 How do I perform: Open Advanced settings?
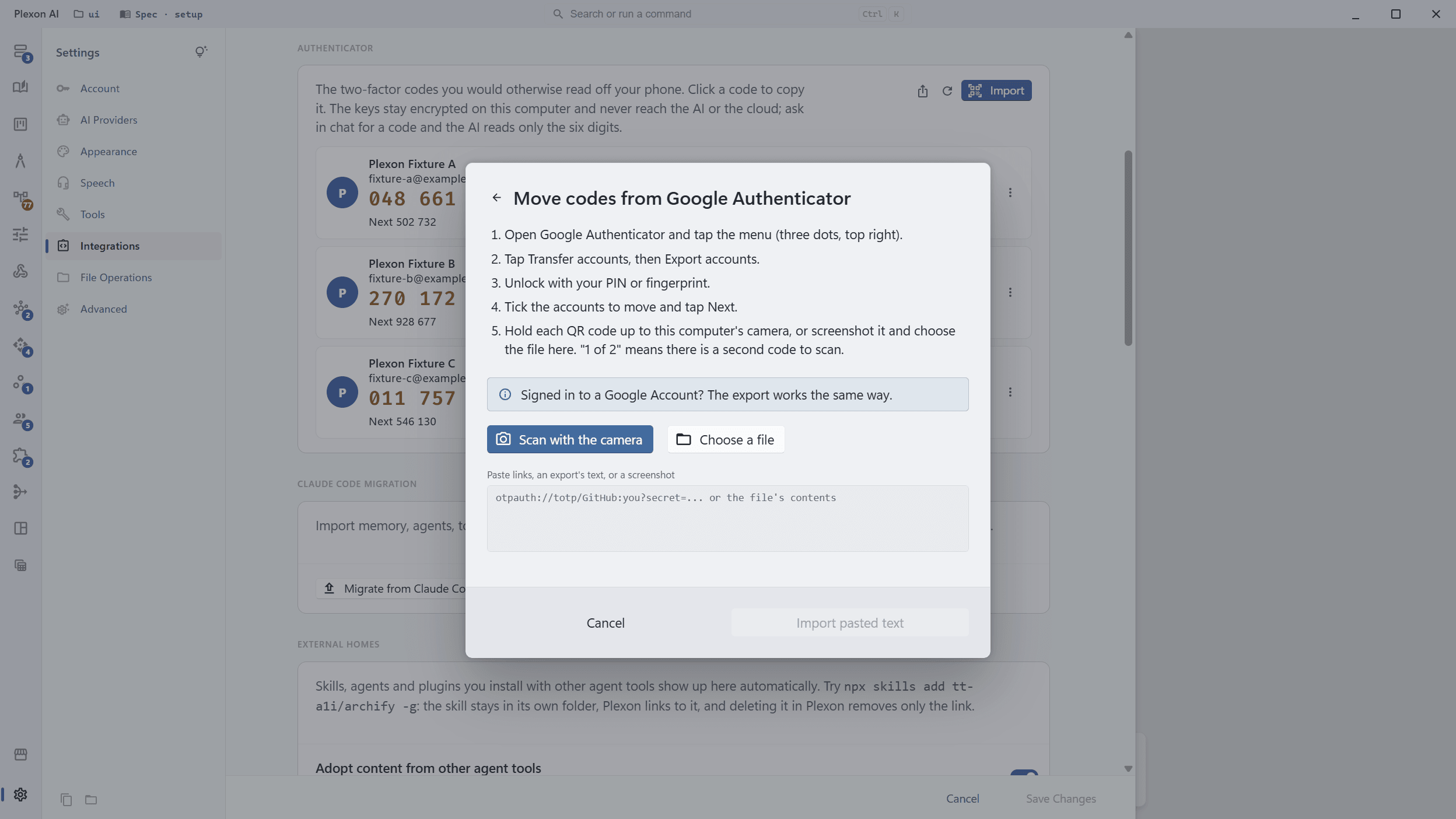click(x=134, y=309)
